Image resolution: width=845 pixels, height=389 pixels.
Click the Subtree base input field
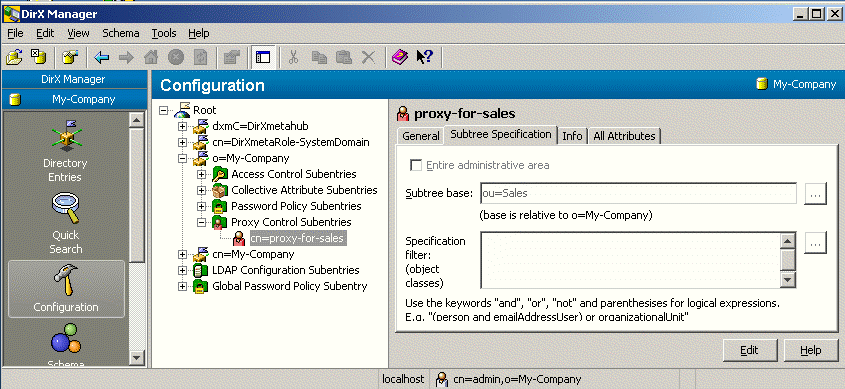[x=638, y=193]
